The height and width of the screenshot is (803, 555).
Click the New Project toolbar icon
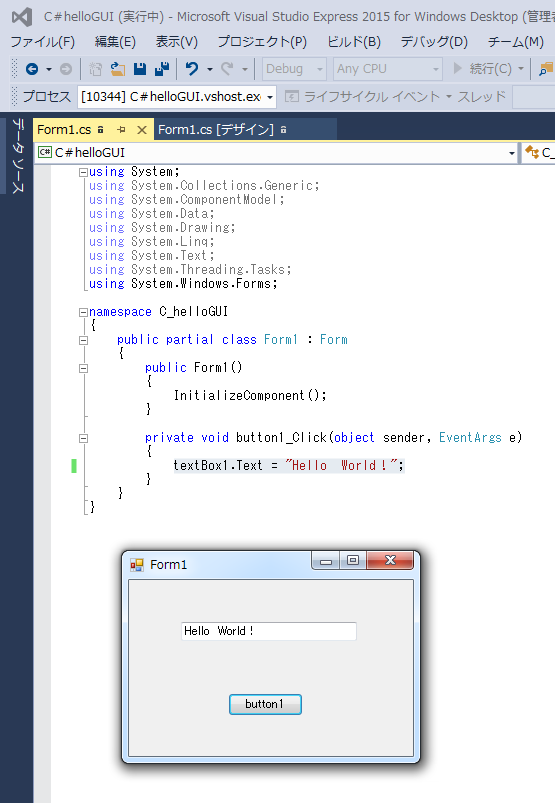(x=95, y=69)
